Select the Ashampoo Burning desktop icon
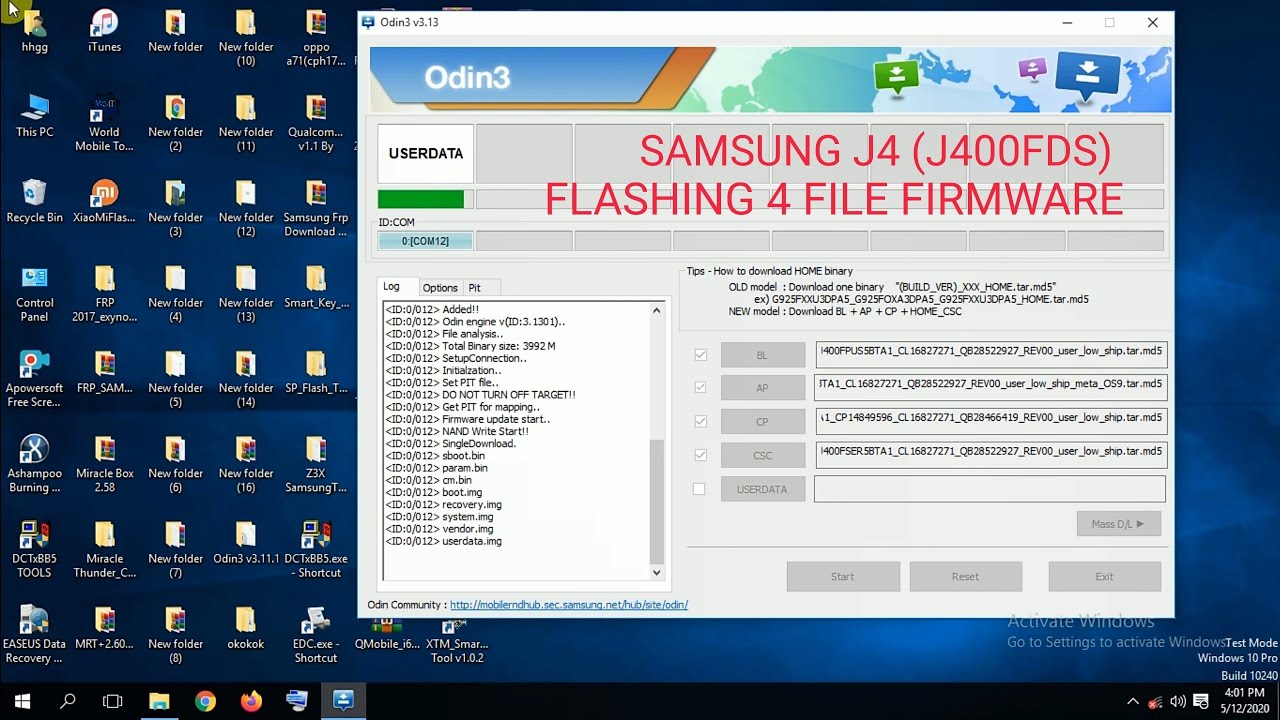This screenshot has height=720, width=1280. tap(35, 464)
